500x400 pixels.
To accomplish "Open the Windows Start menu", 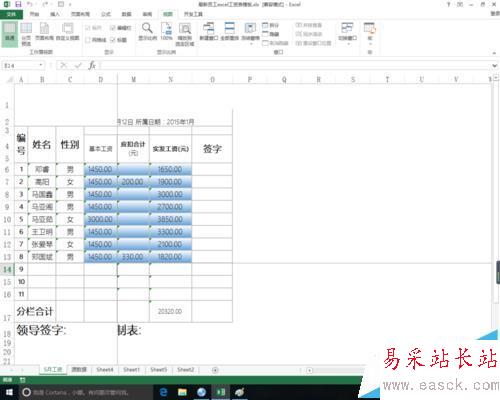I will click(x=9, y=392).
